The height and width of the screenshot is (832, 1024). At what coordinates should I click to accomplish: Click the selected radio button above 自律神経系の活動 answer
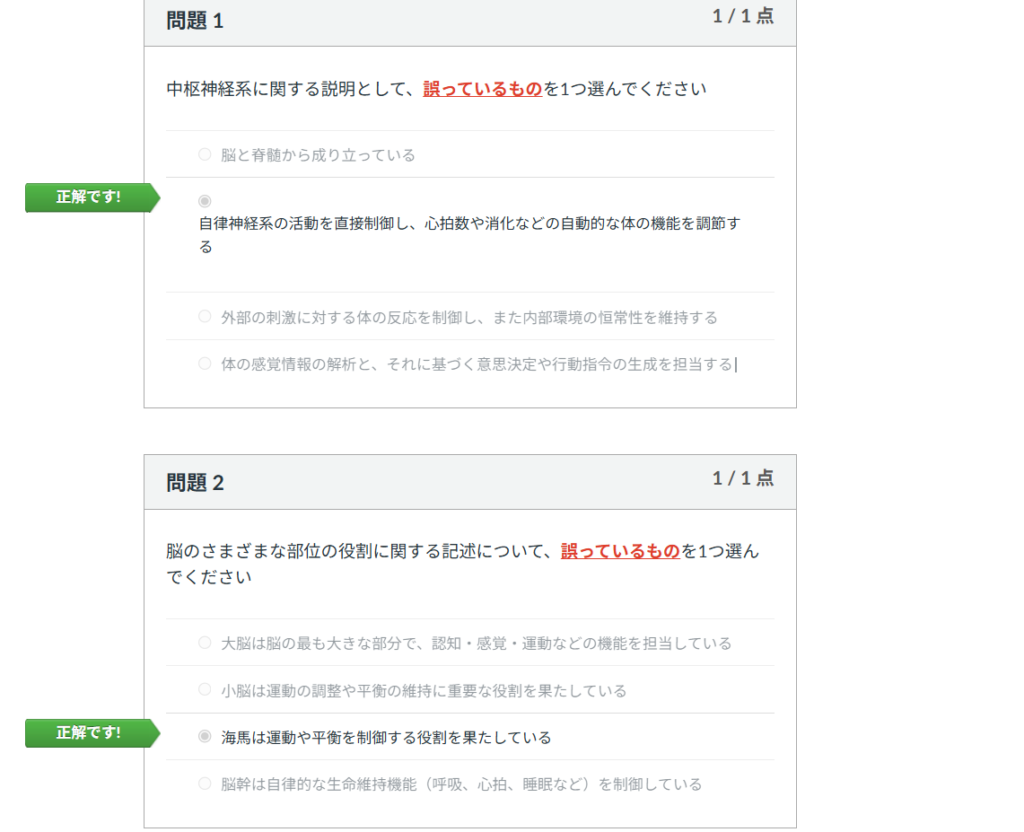point(205,201)
